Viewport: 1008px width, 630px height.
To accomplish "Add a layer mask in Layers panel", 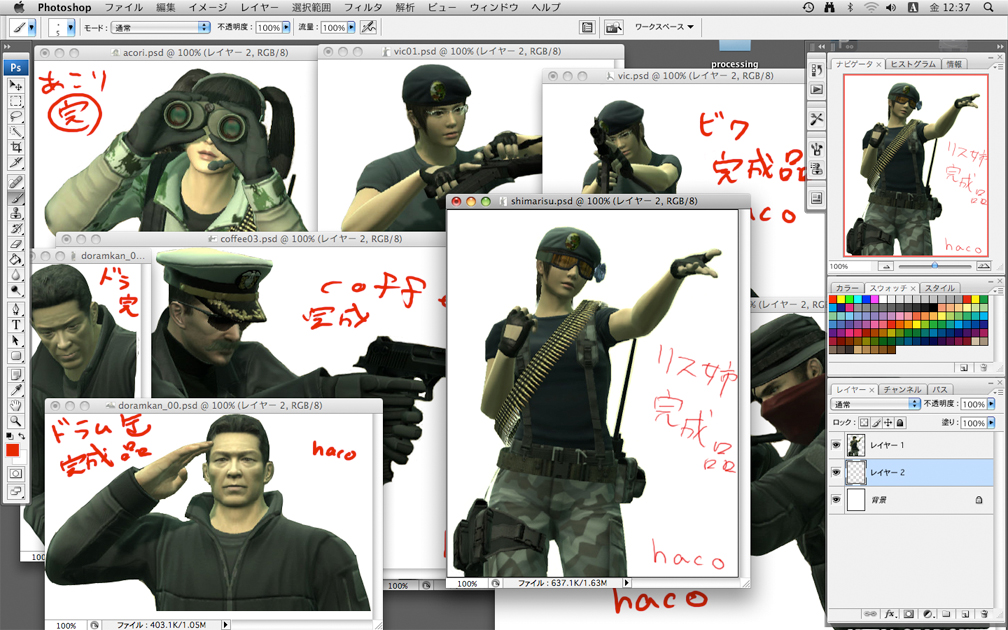I will point(908,614).
